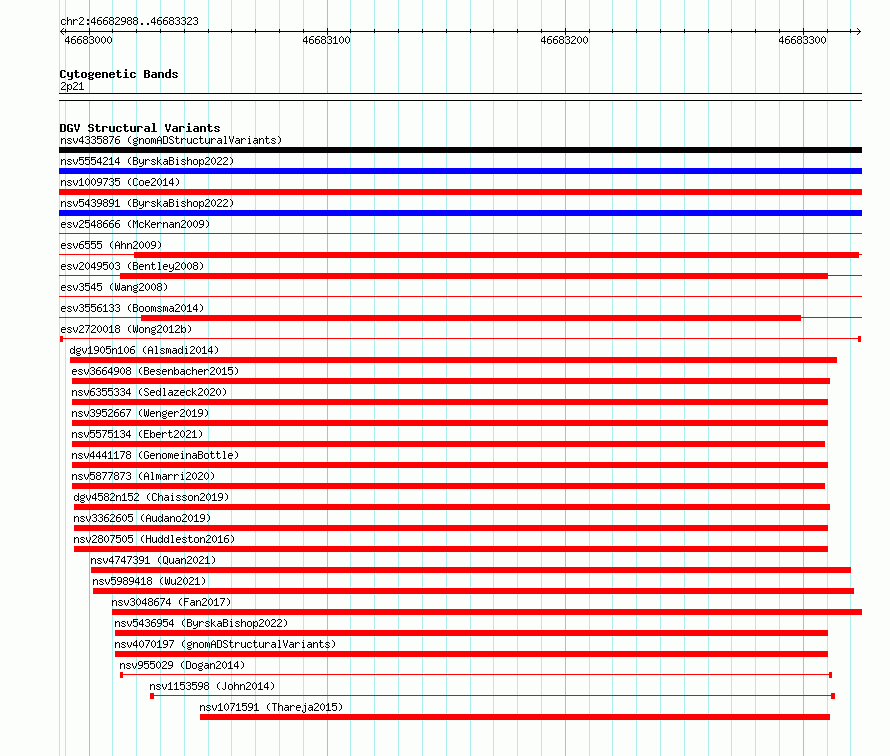Open nsv2807505 (Huddleston2016) label
Viewport: 890px width, 756px height.
click(154, 539)
